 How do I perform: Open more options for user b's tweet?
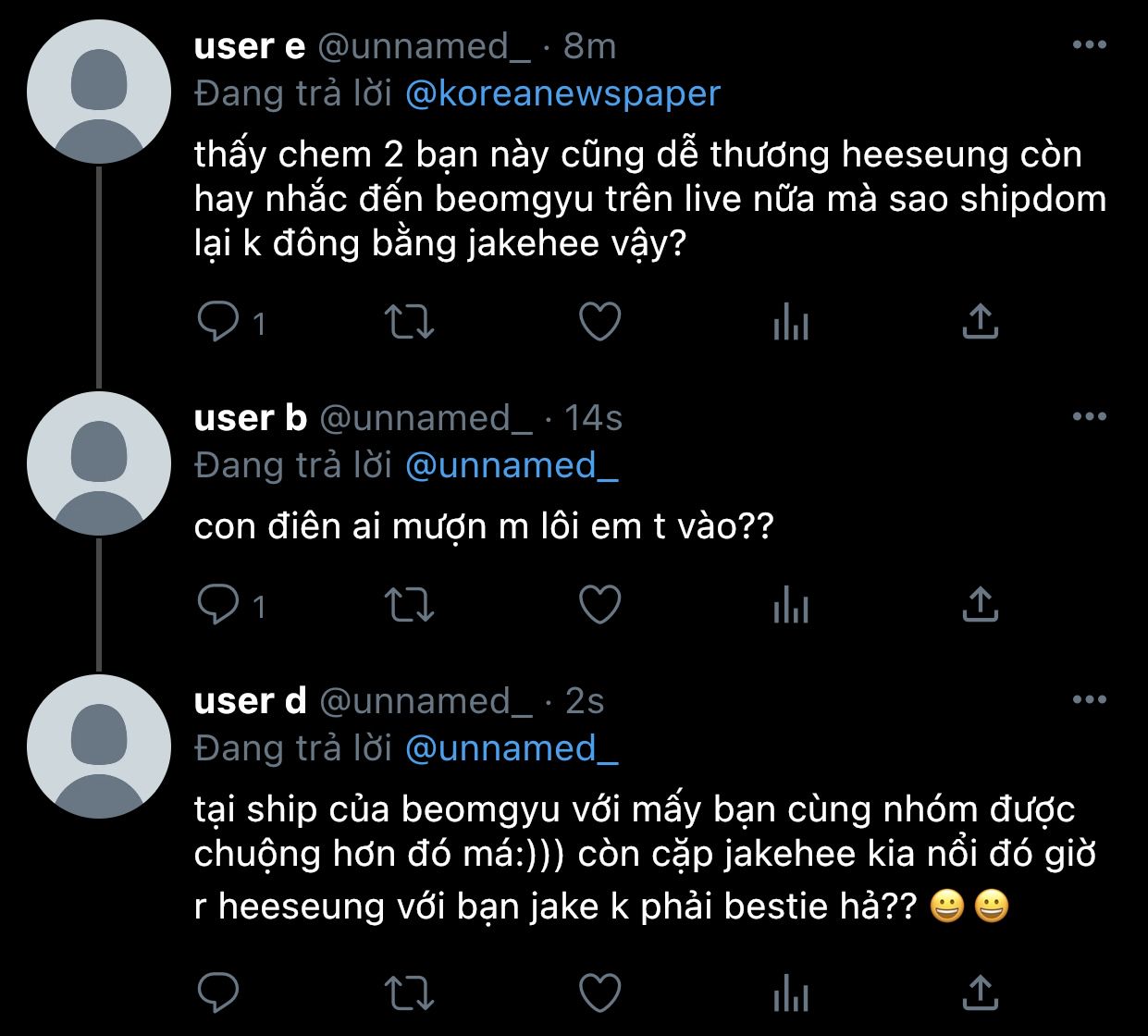tap(1090, 417)
